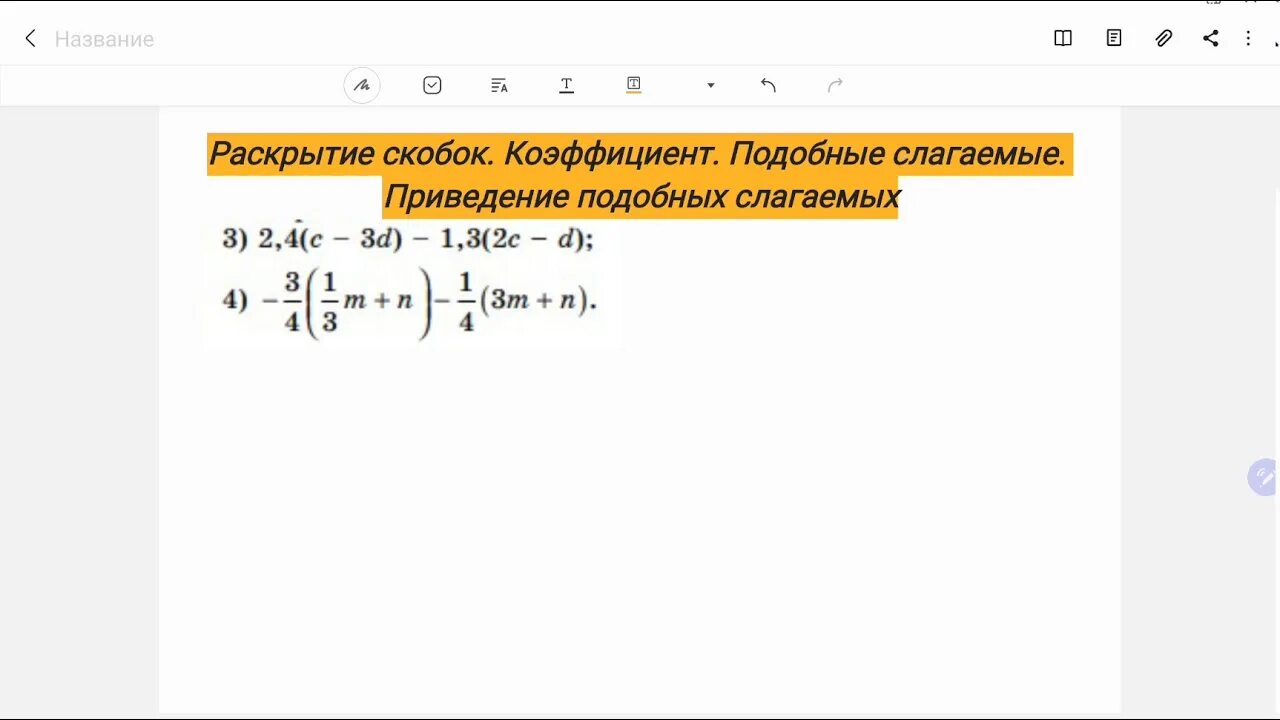Screen dimensions: 1280x720
Task: Click heading 'Раскрытие скобок. Коэффициент. Подобные слагаемые.'
Action: coord(640,154)
